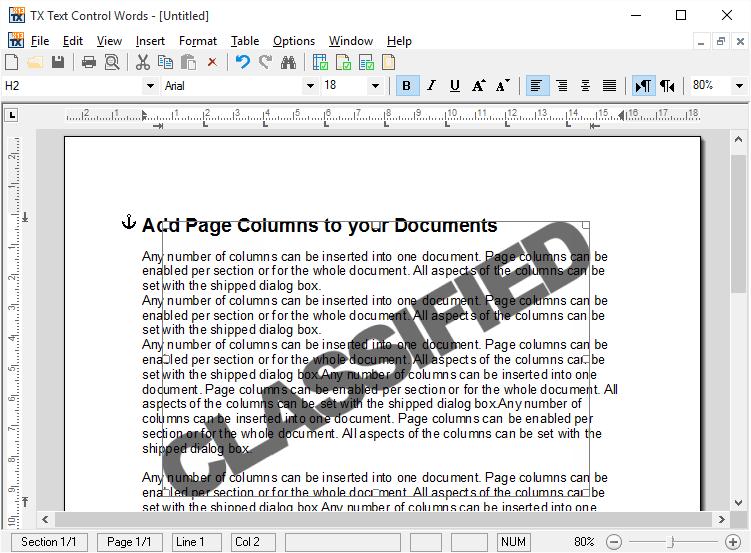
Task: Redo action using the gray arrow icon
Action: (x=265, y=62)
